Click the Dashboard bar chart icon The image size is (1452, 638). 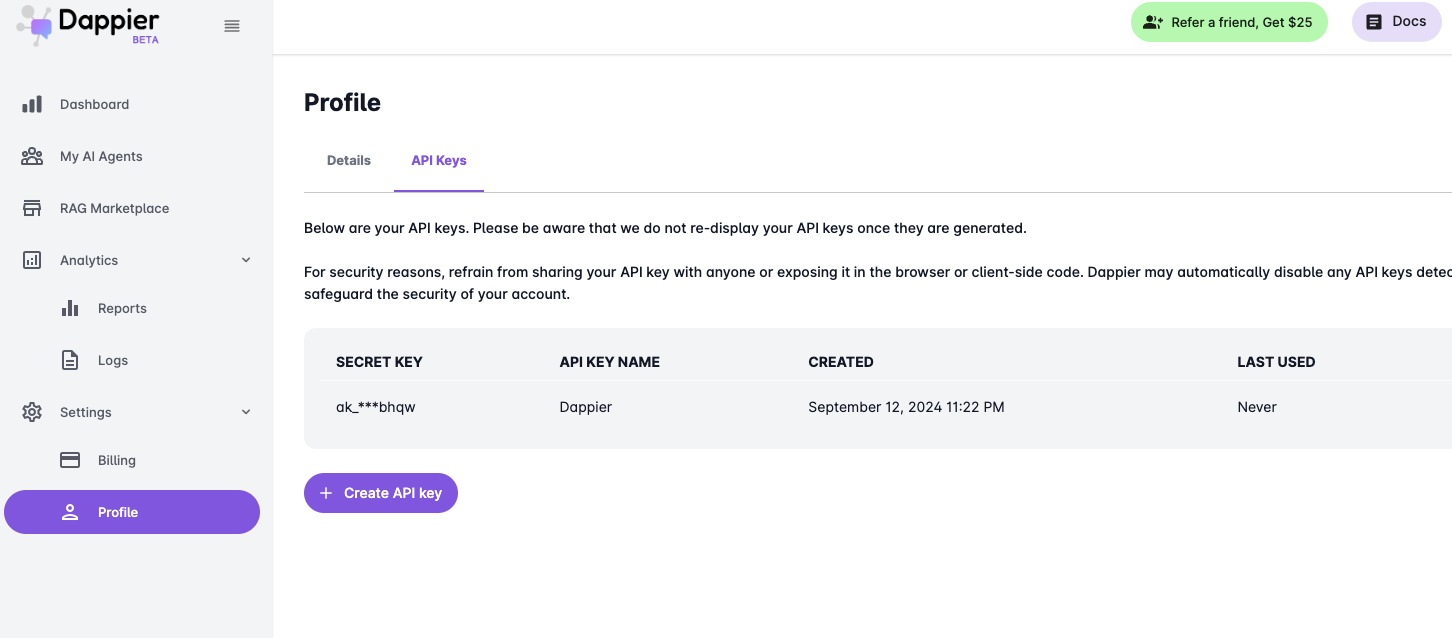[32, 104]
